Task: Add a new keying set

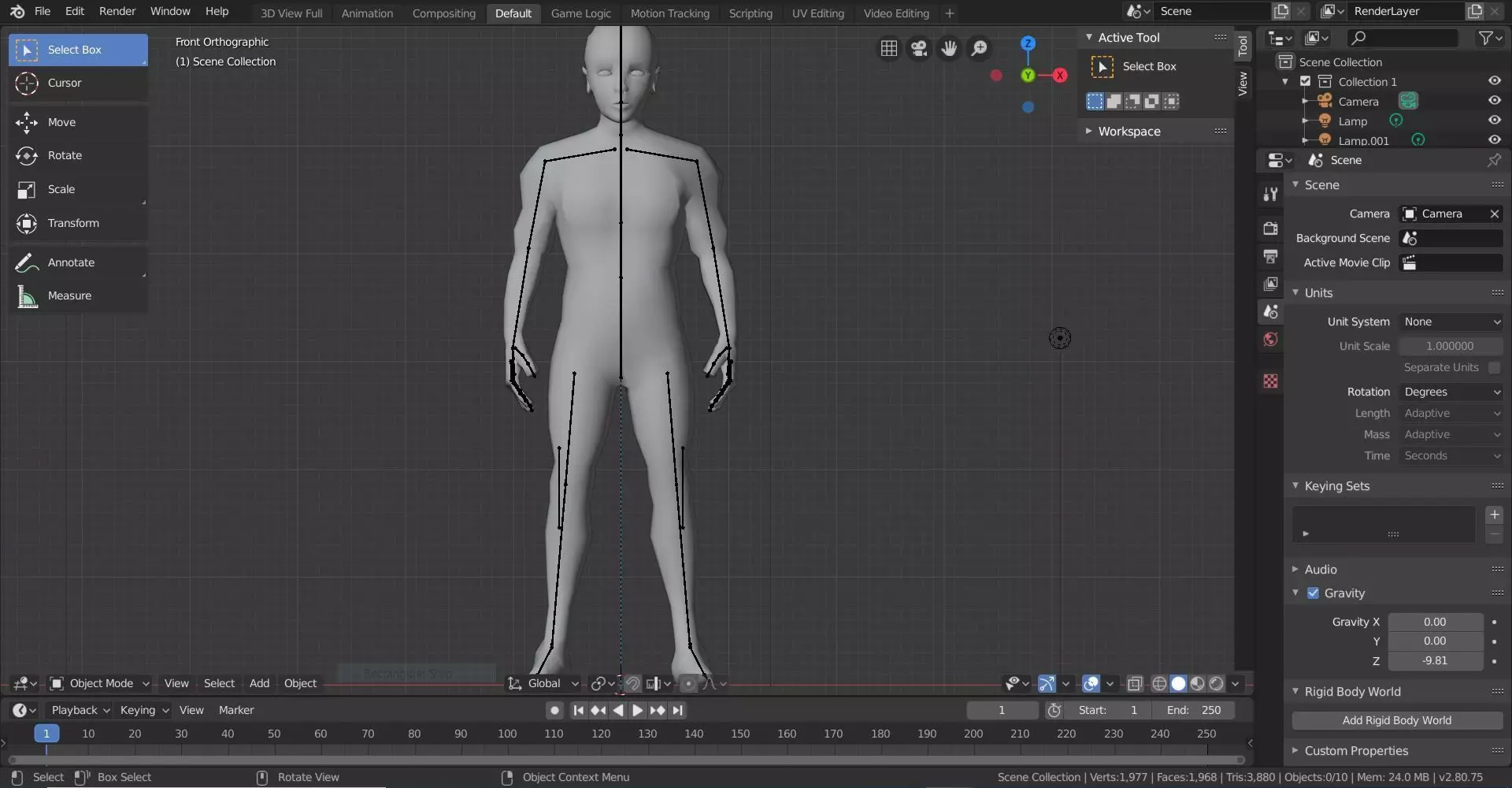Action: [x=1494, y=515]
